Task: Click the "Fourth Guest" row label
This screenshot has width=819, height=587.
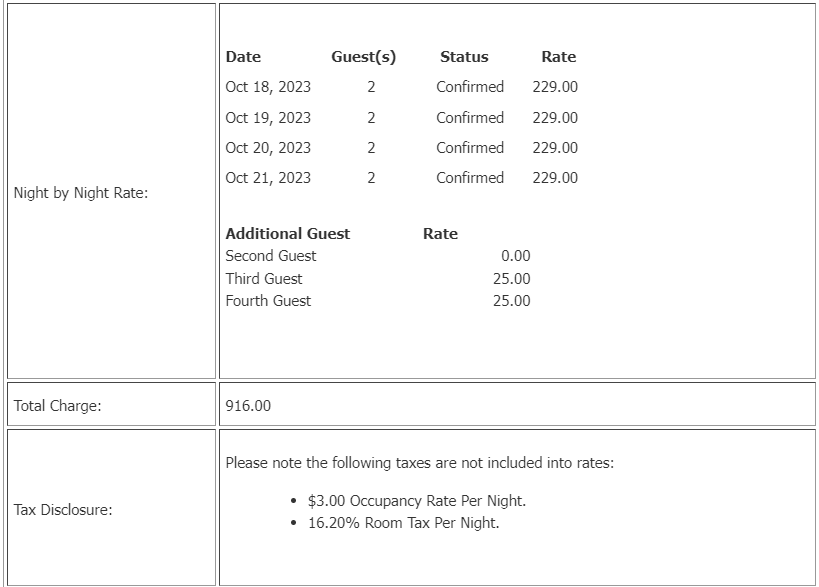Action: [268, 300]
